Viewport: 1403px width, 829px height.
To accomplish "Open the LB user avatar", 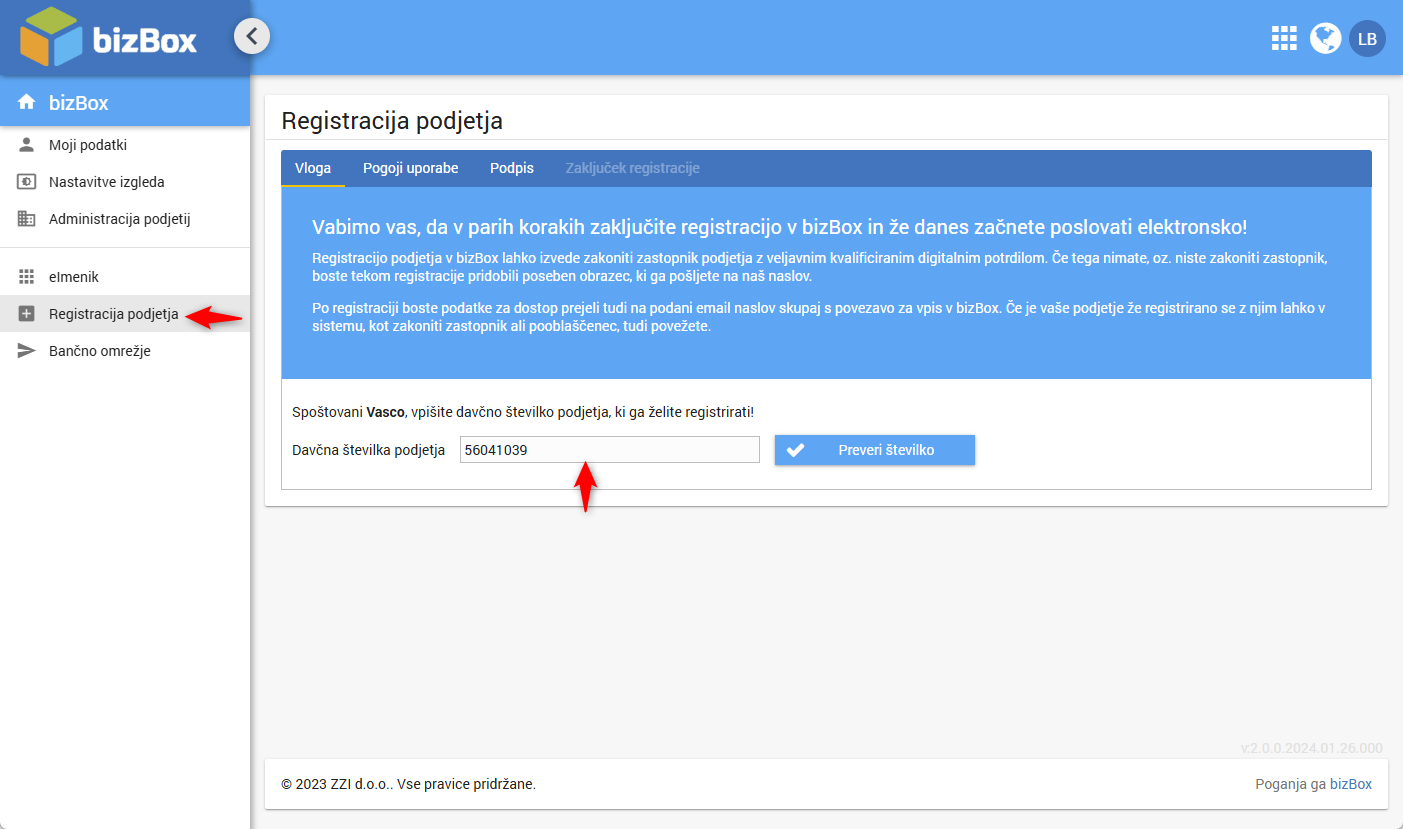I will click(x=1367, y=39).
